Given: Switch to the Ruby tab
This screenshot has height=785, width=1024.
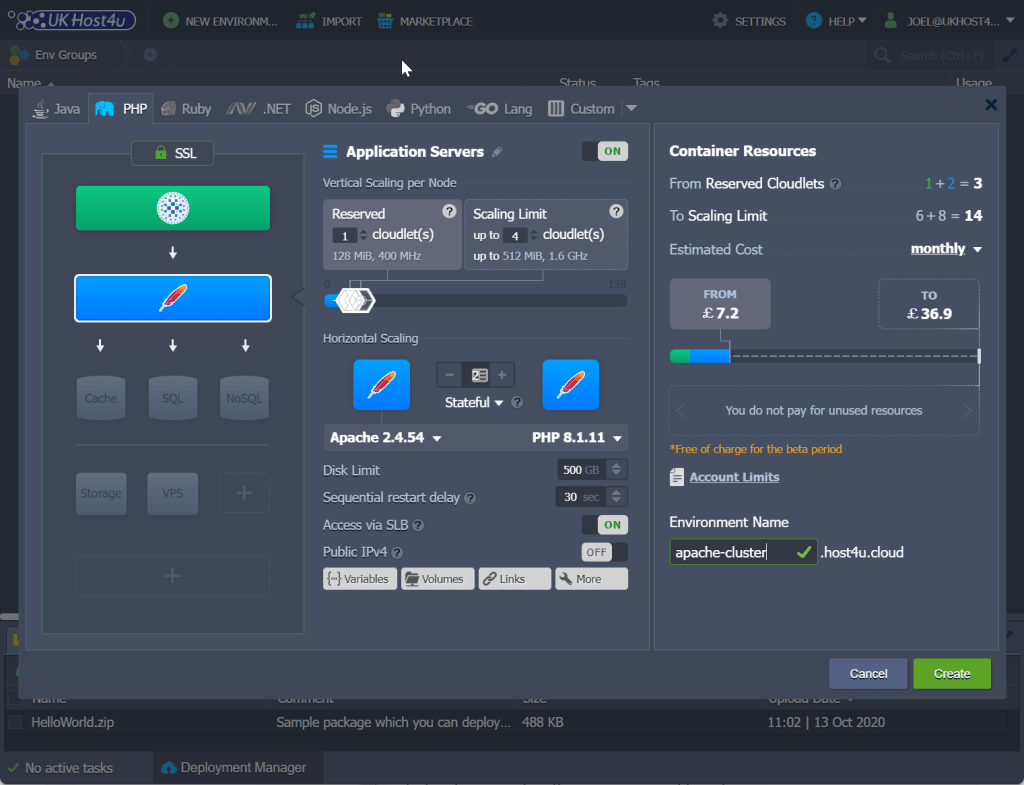Looking at the screenshot, I should coord(186,108).
